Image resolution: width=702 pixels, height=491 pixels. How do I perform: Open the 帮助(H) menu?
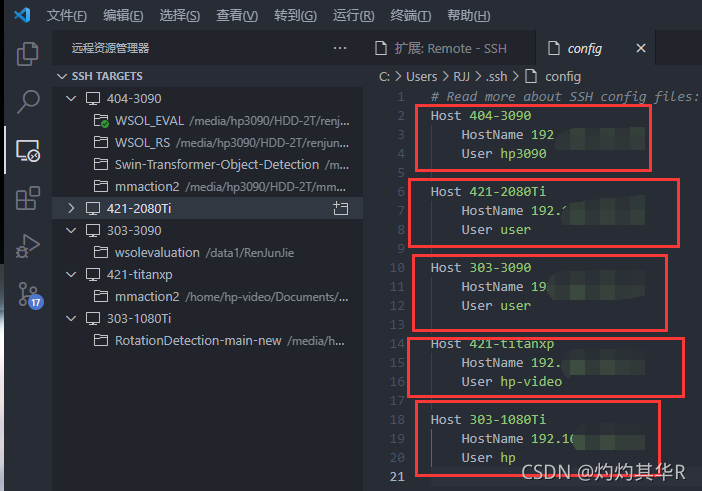pyautogui.click(x=469, y=16)
